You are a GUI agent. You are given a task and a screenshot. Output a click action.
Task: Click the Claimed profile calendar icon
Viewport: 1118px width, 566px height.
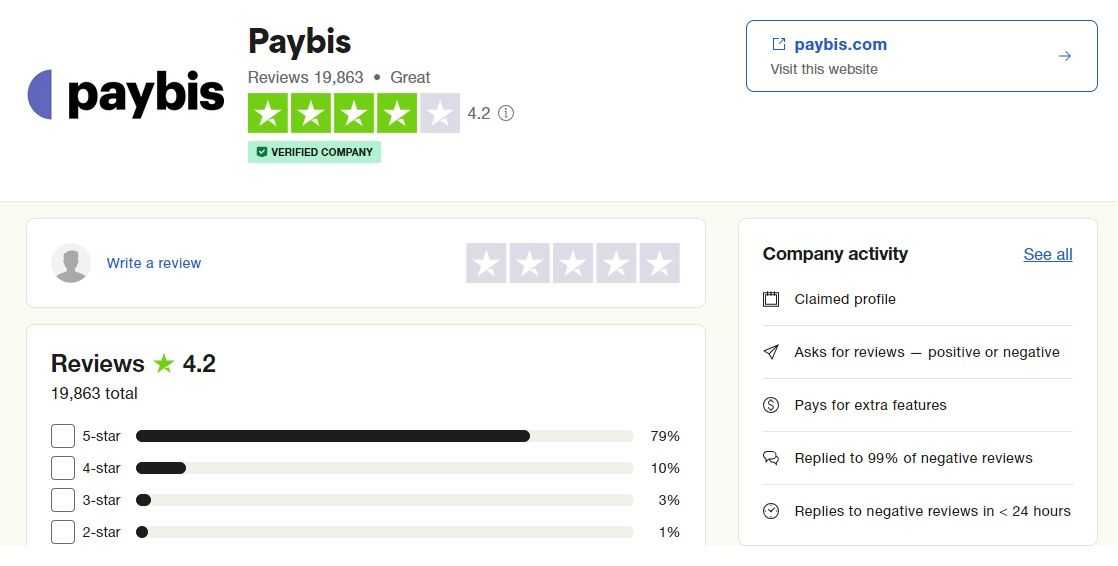(771, 299)
